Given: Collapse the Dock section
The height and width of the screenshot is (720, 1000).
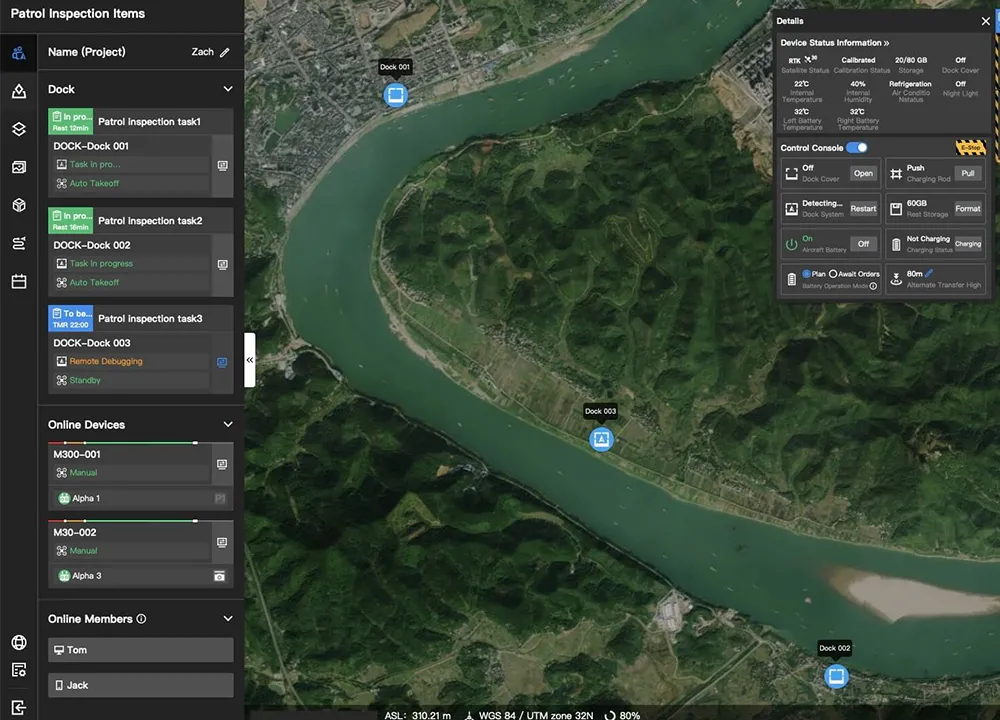Looking at the screenshot, I should (x=228, y=89).
